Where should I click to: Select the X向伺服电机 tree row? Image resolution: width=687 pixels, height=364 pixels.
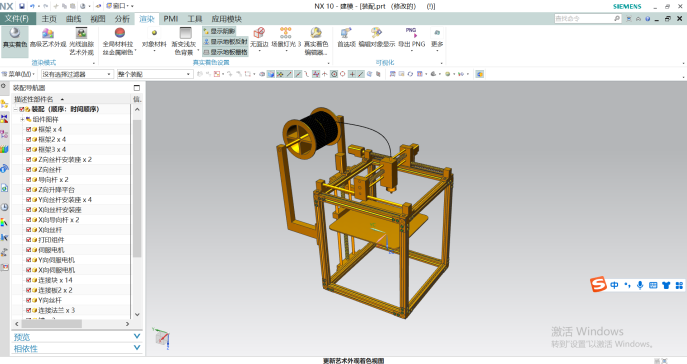(71, 270)
